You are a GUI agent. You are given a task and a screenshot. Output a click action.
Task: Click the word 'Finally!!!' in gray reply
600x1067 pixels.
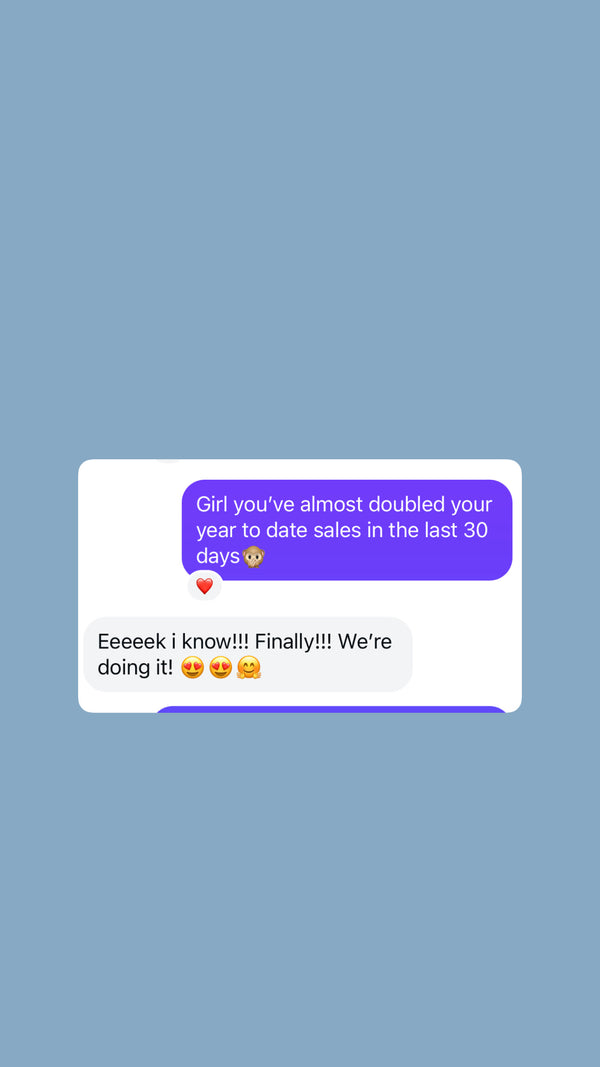293,642
